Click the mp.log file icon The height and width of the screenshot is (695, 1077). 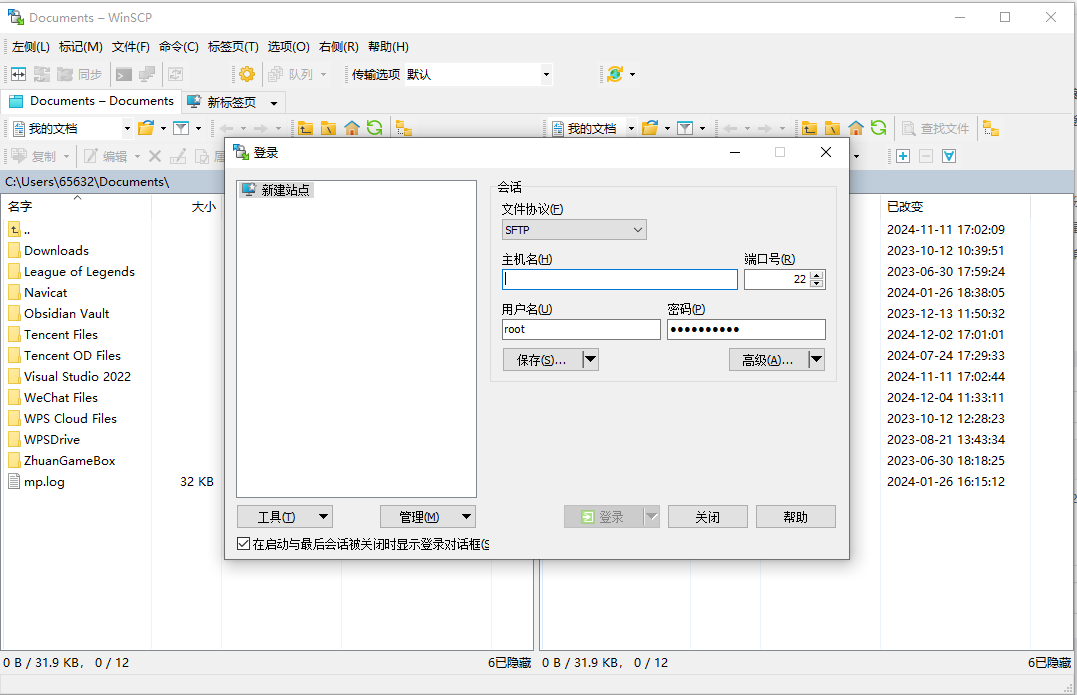14,481
